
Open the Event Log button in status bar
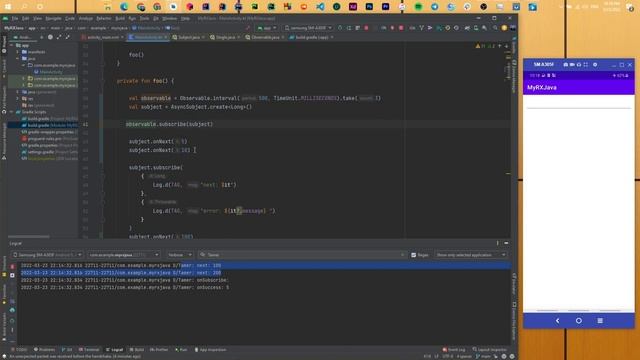point(454,350)
